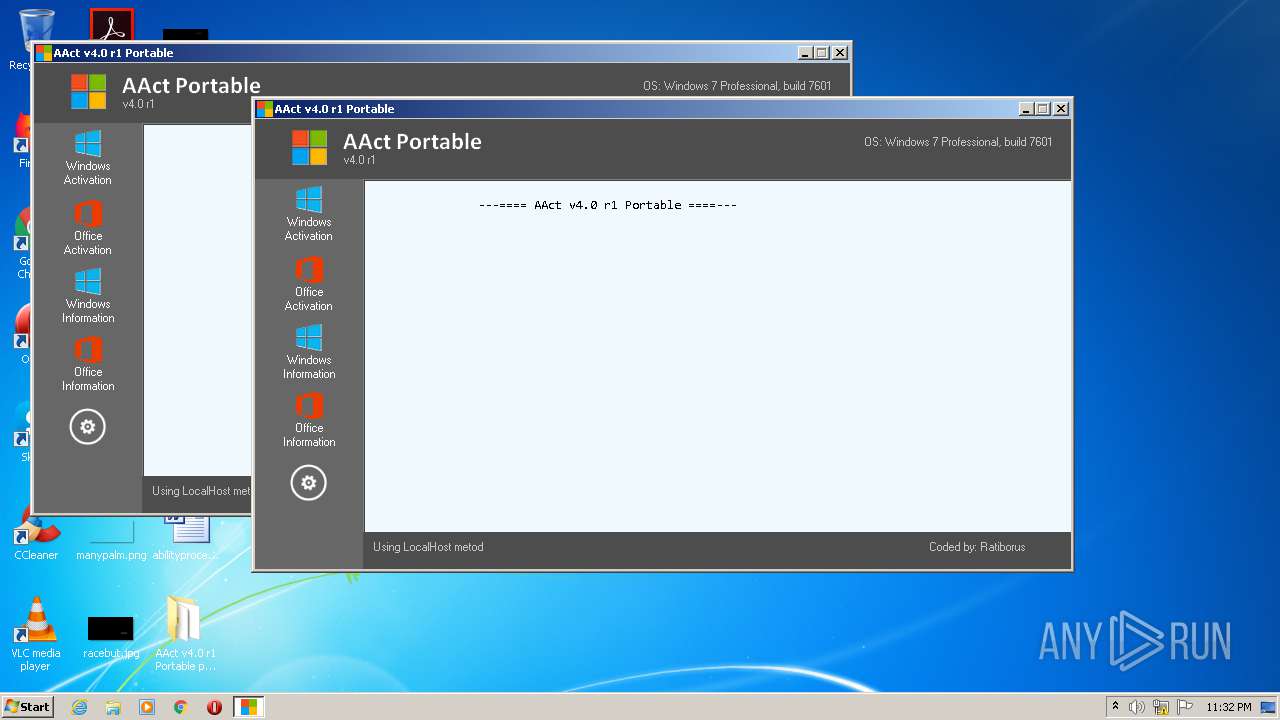Image resolution: width=1280 pixels, height=720 pixels.
Task: Open settings gear in back AAct window
Action: click(87, 427)
